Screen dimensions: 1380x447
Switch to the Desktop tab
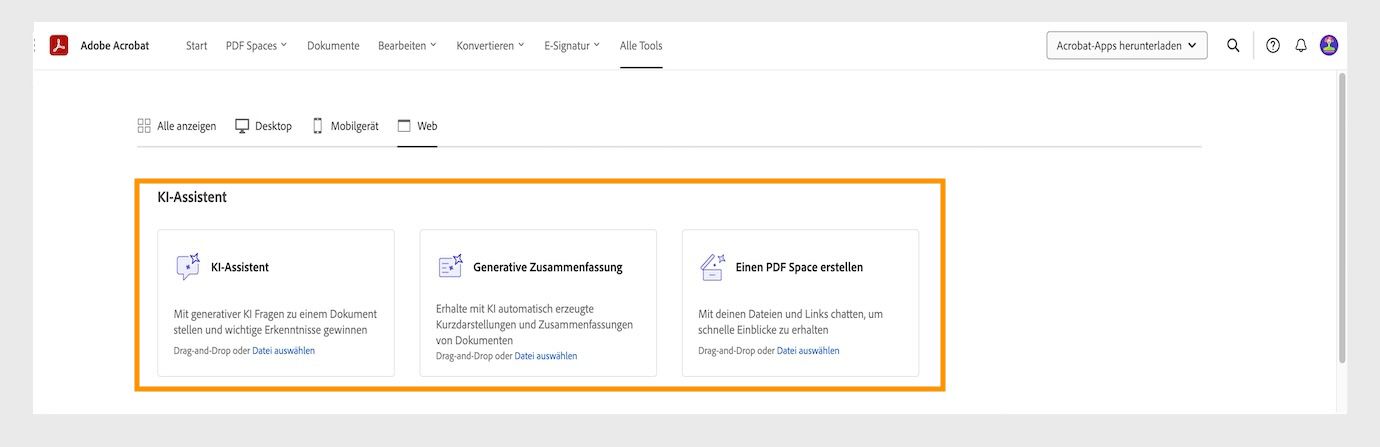[263, 126]
